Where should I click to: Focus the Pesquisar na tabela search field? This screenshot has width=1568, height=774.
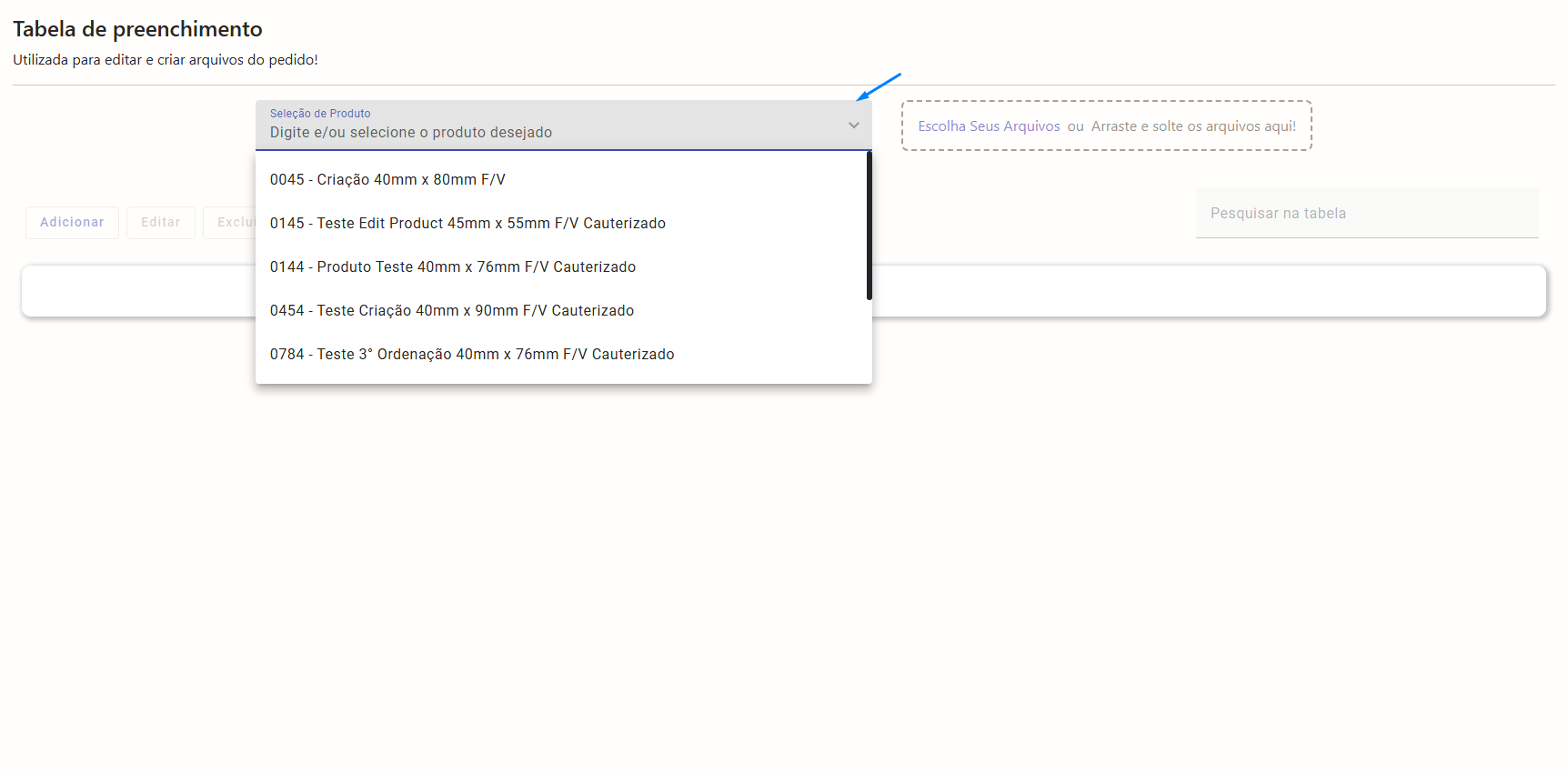[1366, 214]
